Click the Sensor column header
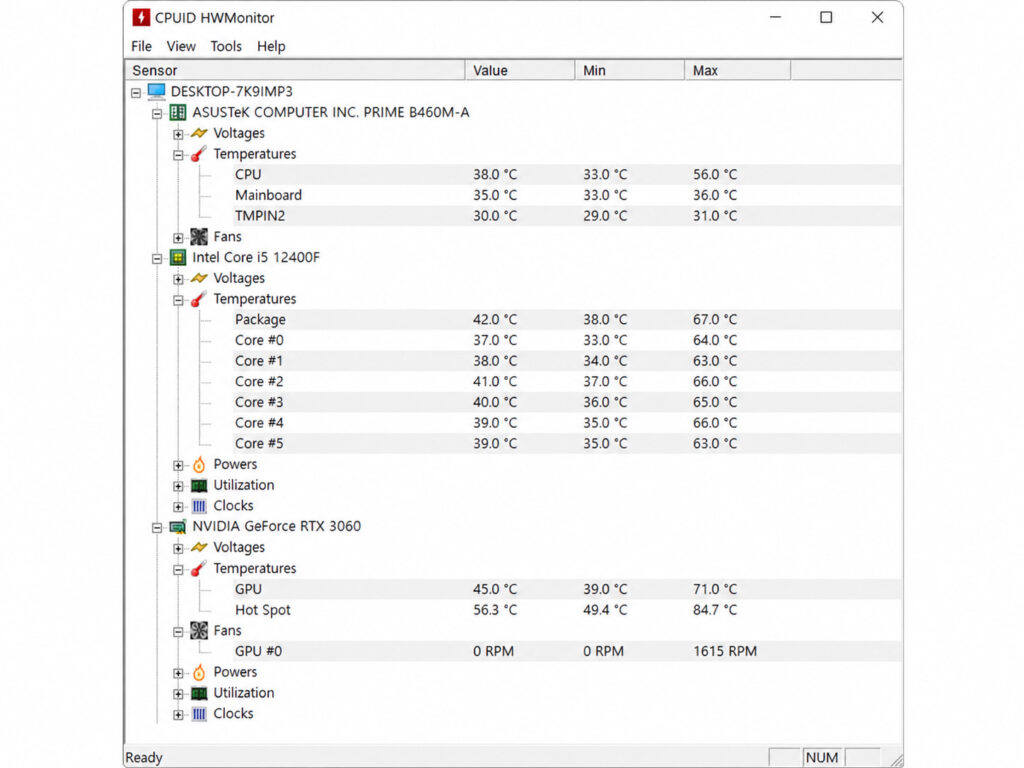Viewport: 1024px width, 768px height. pyautogui.click(x=295, y=70)
